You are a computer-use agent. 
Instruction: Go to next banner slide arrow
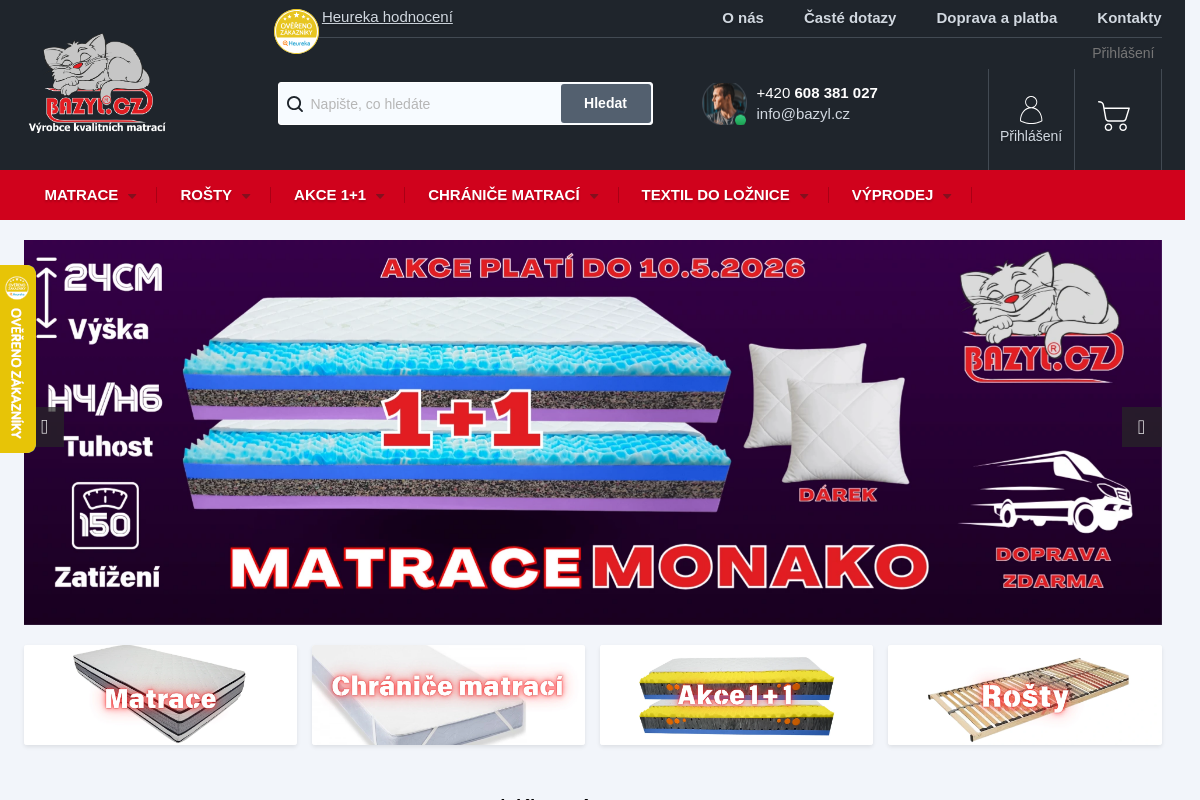(x=1141, y=427)
